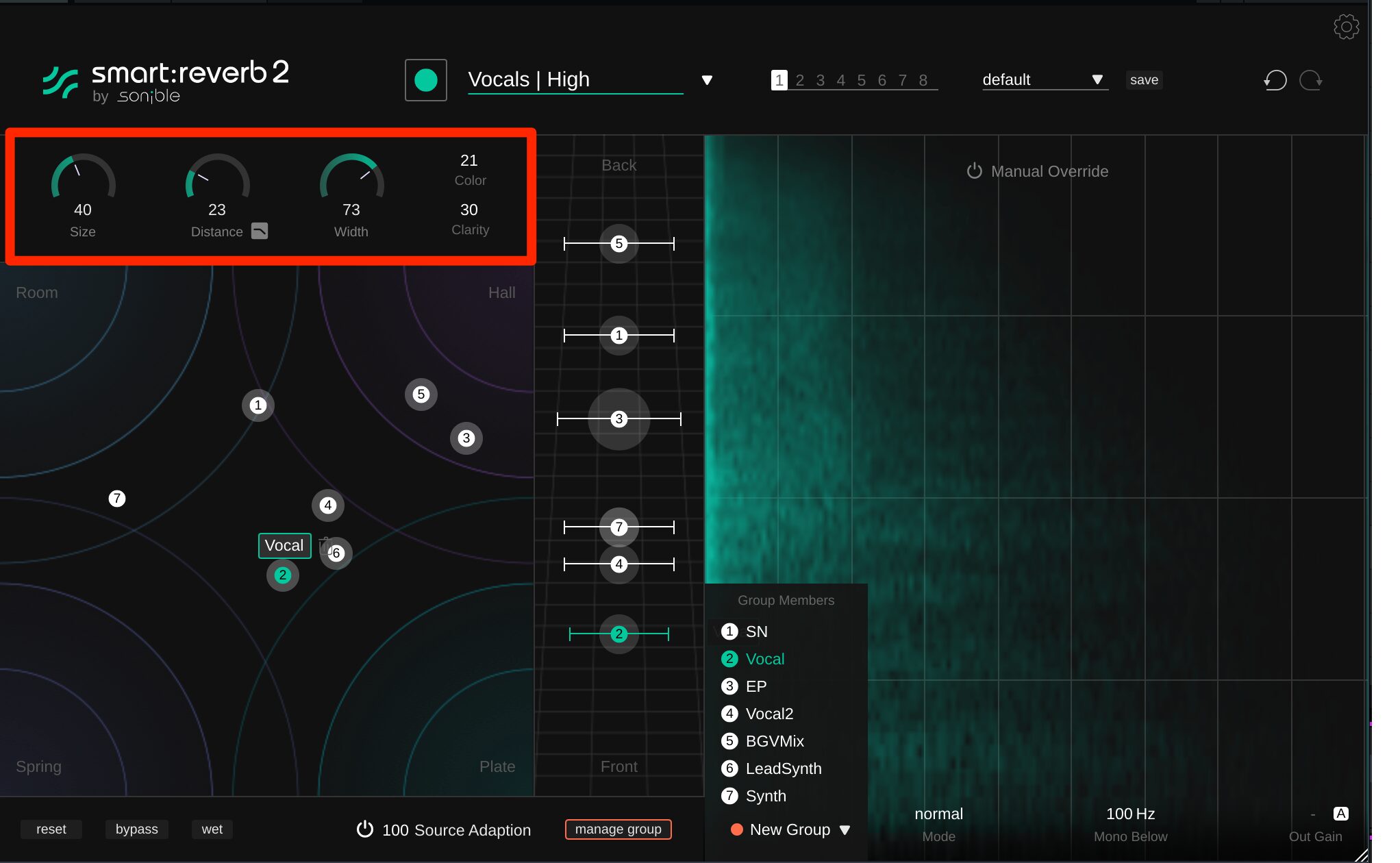Click the Distance curve shape icon
This screenshot has height=863, width=1400.
(260, 231)
